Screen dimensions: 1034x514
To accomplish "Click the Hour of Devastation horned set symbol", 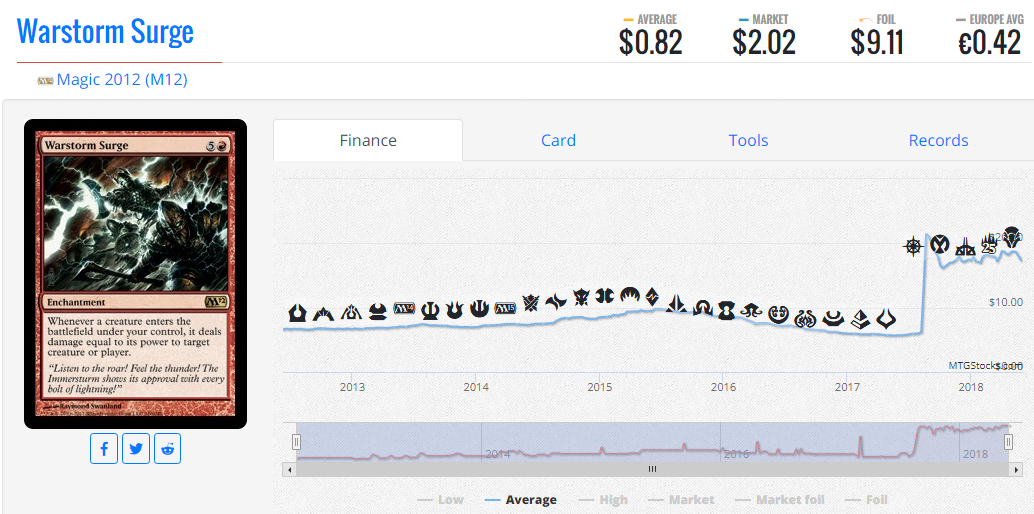I will 886,321.
